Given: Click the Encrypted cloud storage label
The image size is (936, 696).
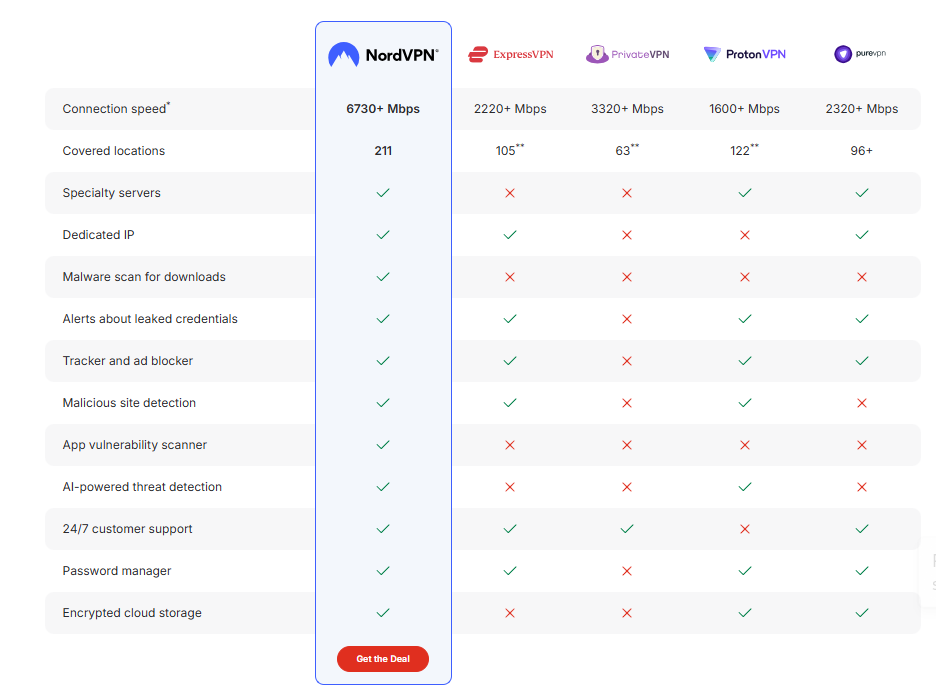Looking at the screenshot, I should (x=132, y=612).
